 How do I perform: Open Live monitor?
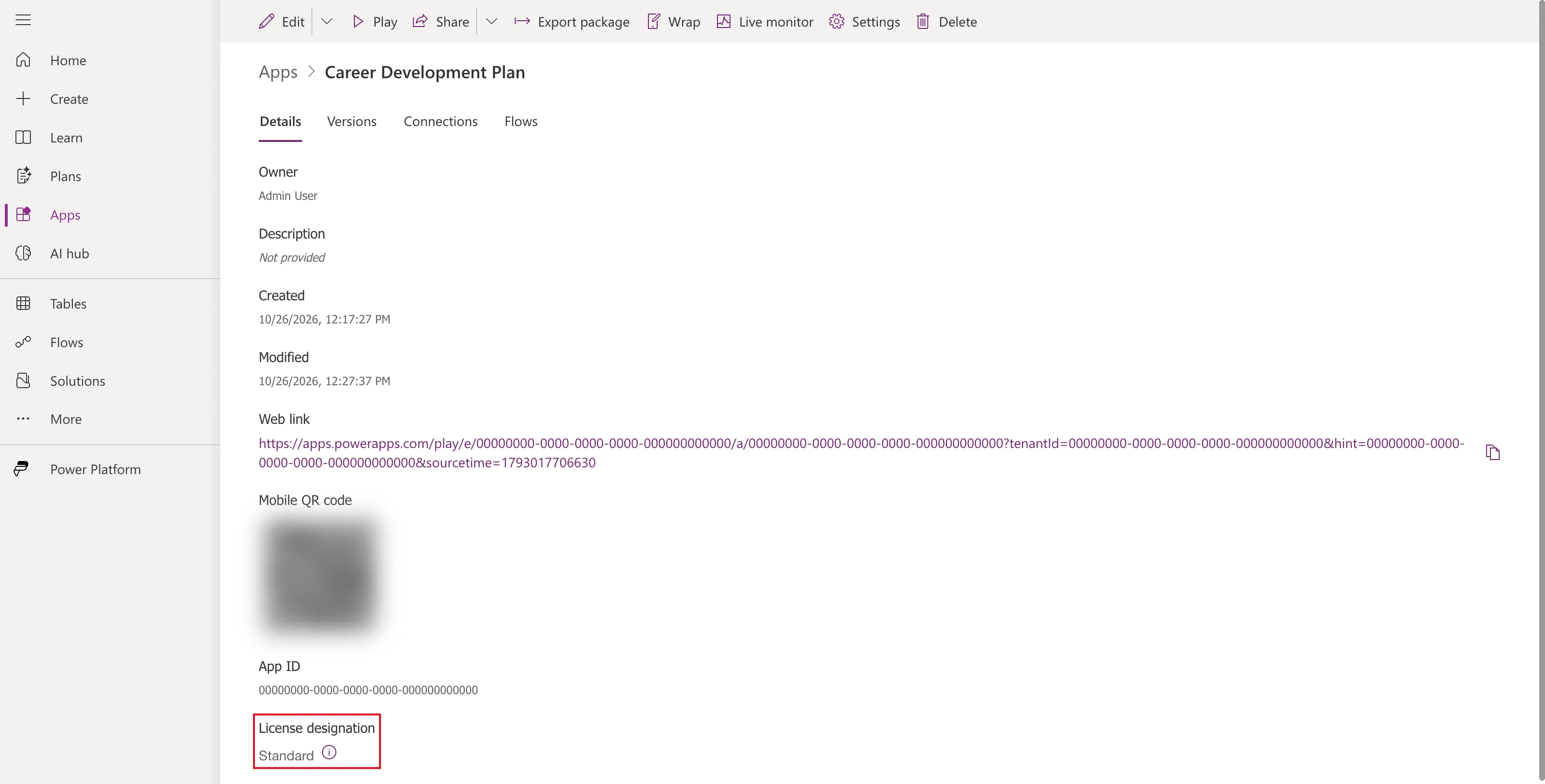pyautogui.click(x=765, y=22)
